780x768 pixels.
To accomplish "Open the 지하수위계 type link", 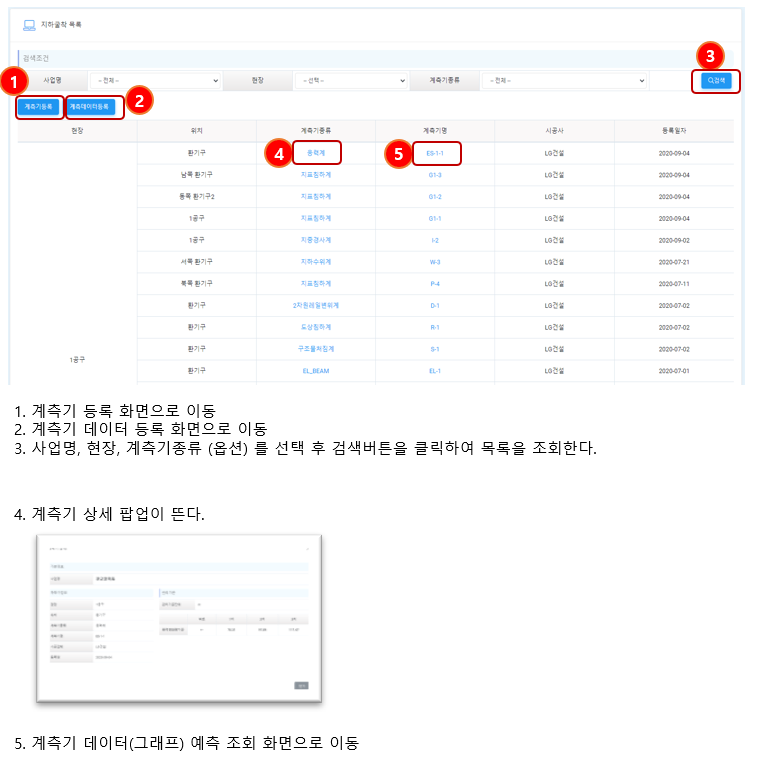I will click(316, 262).
